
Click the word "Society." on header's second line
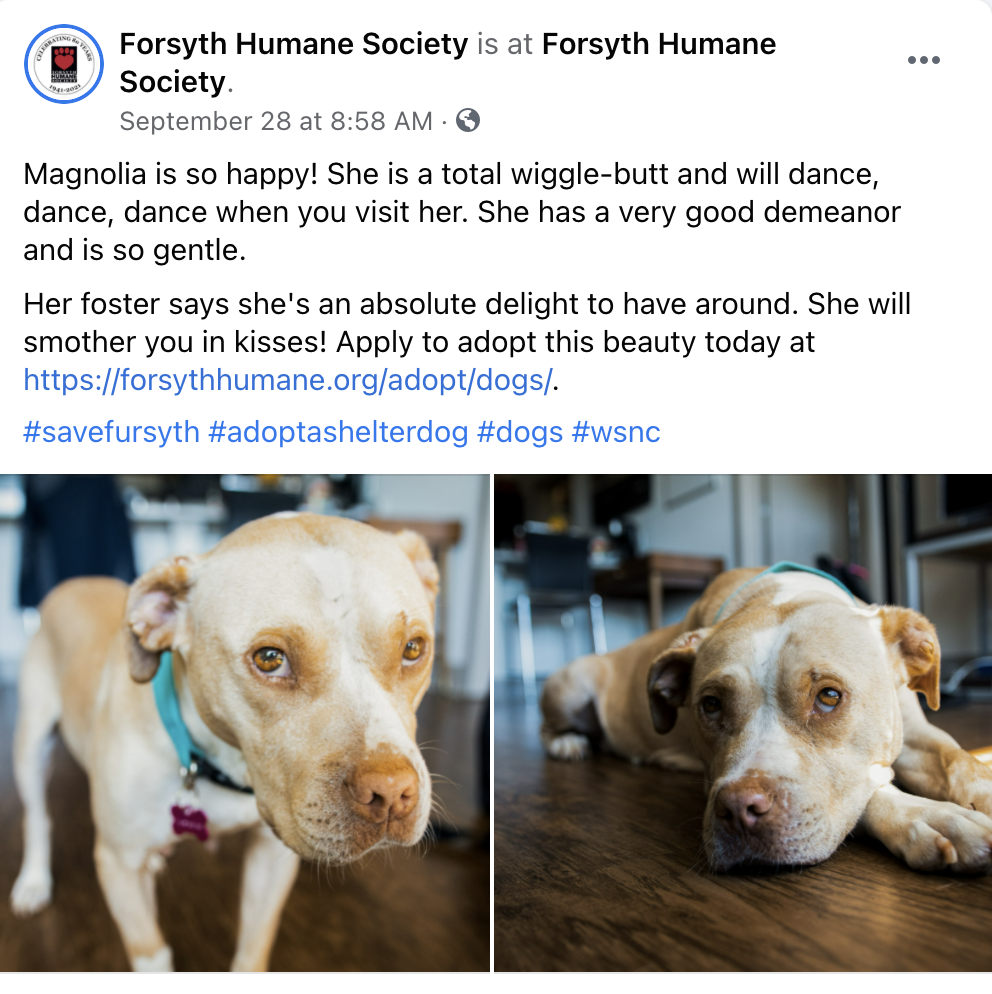(x=176, y=82)
